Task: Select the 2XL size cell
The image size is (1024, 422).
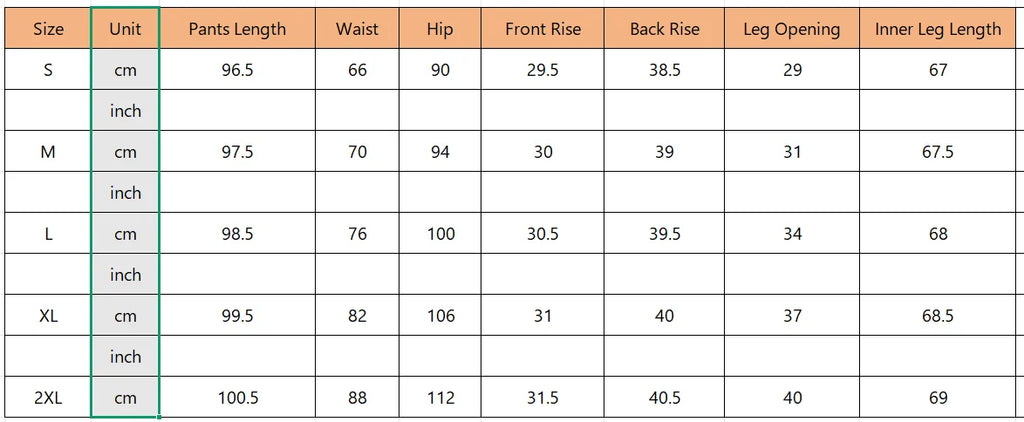Action: click(x=48, y=397)
